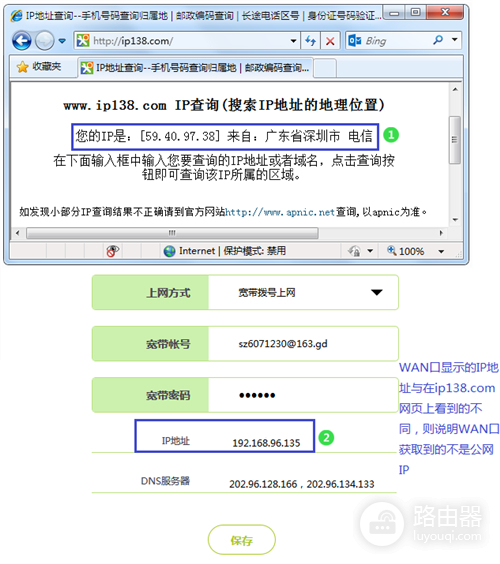Screen dimensions: 500x564
Task: Open the Favorites star (收藏夹)
Action: pos(38,67)
